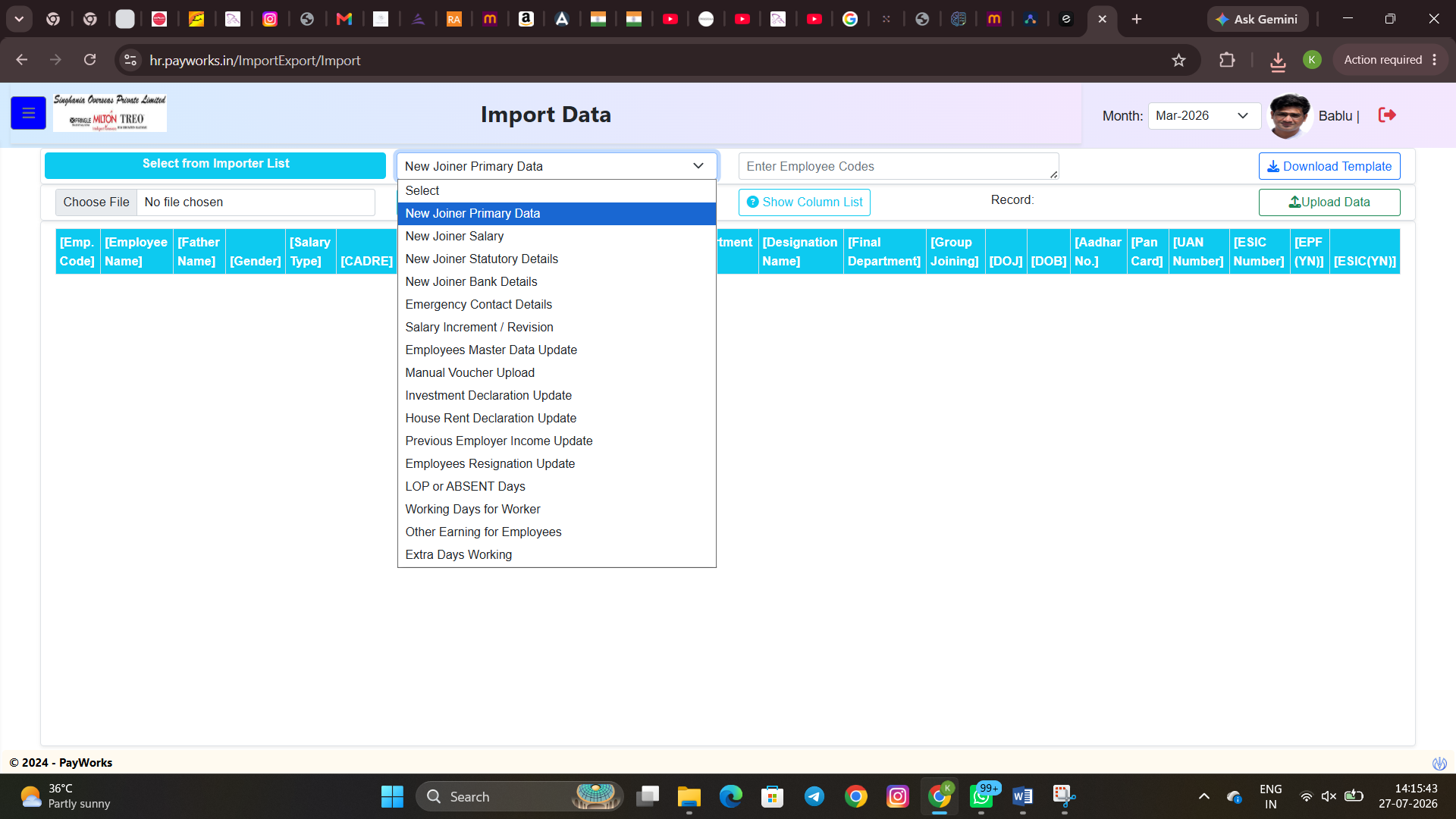1456x819 pixels.
Task: Click the Choose File button
Action: (x=96, y=202)
